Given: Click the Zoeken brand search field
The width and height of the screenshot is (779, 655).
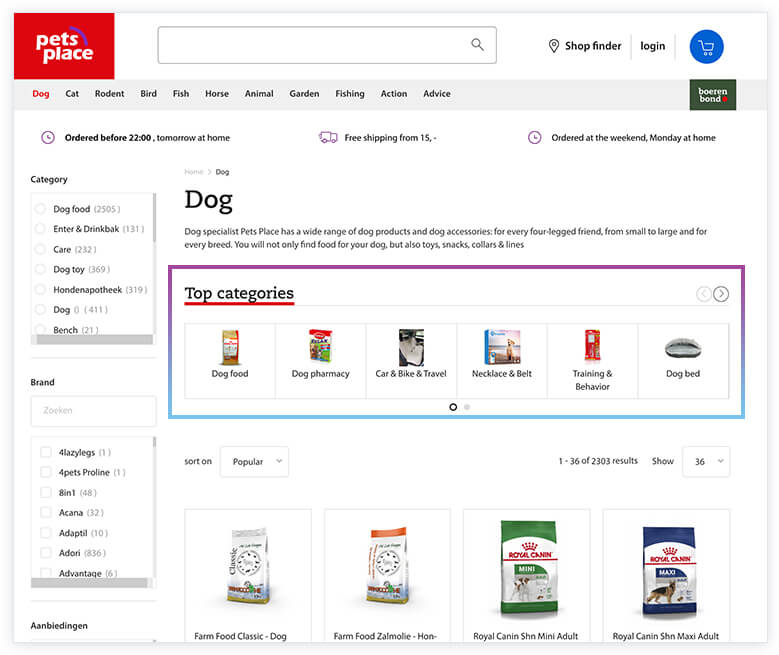Looking at the screenshot, I should pos(94,410).
